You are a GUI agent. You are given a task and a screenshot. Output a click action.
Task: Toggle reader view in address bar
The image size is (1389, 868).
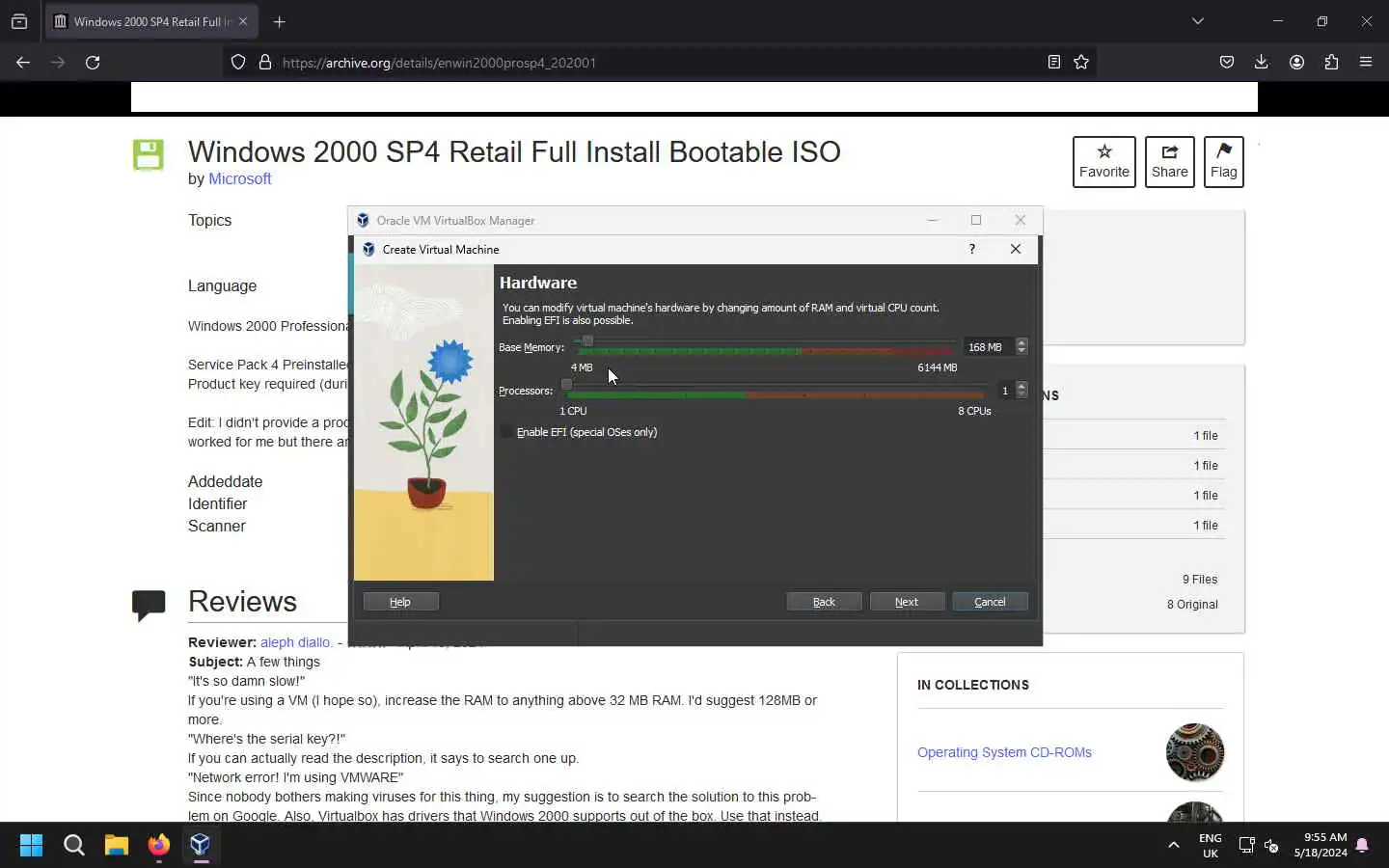(x=1054, y=63)
